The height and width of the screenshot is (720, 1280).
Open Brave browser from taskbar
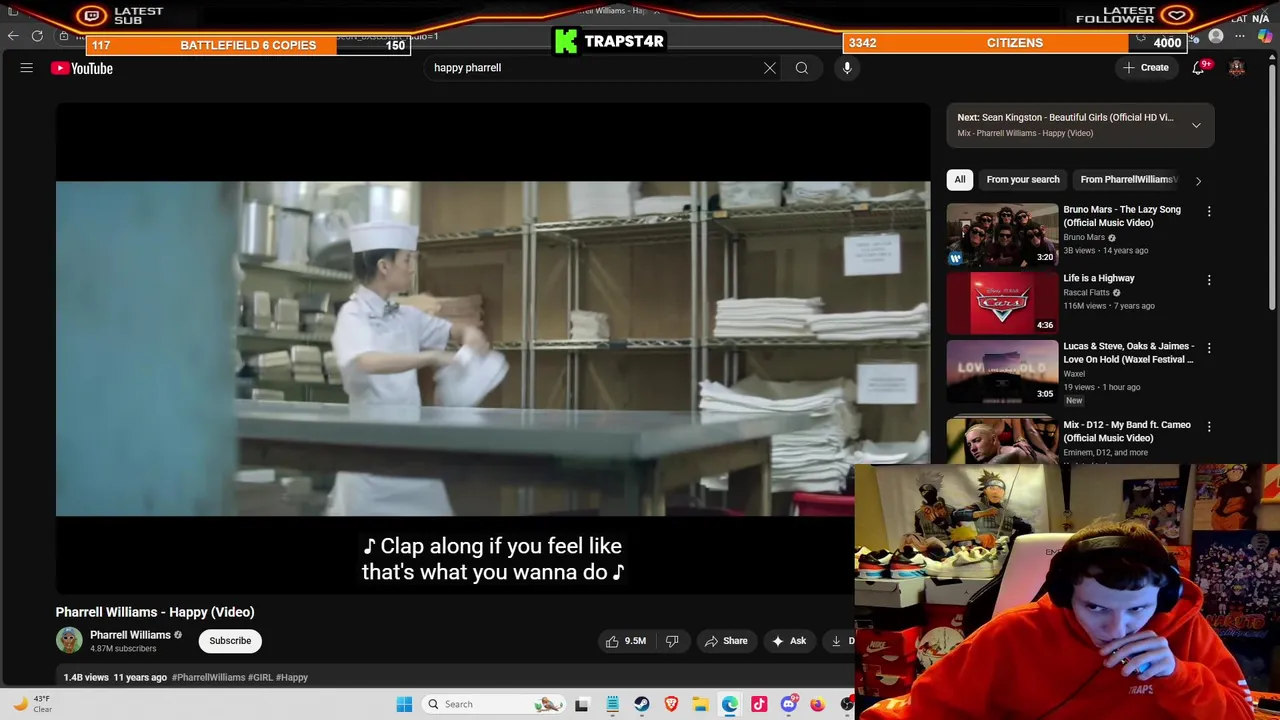671,704
